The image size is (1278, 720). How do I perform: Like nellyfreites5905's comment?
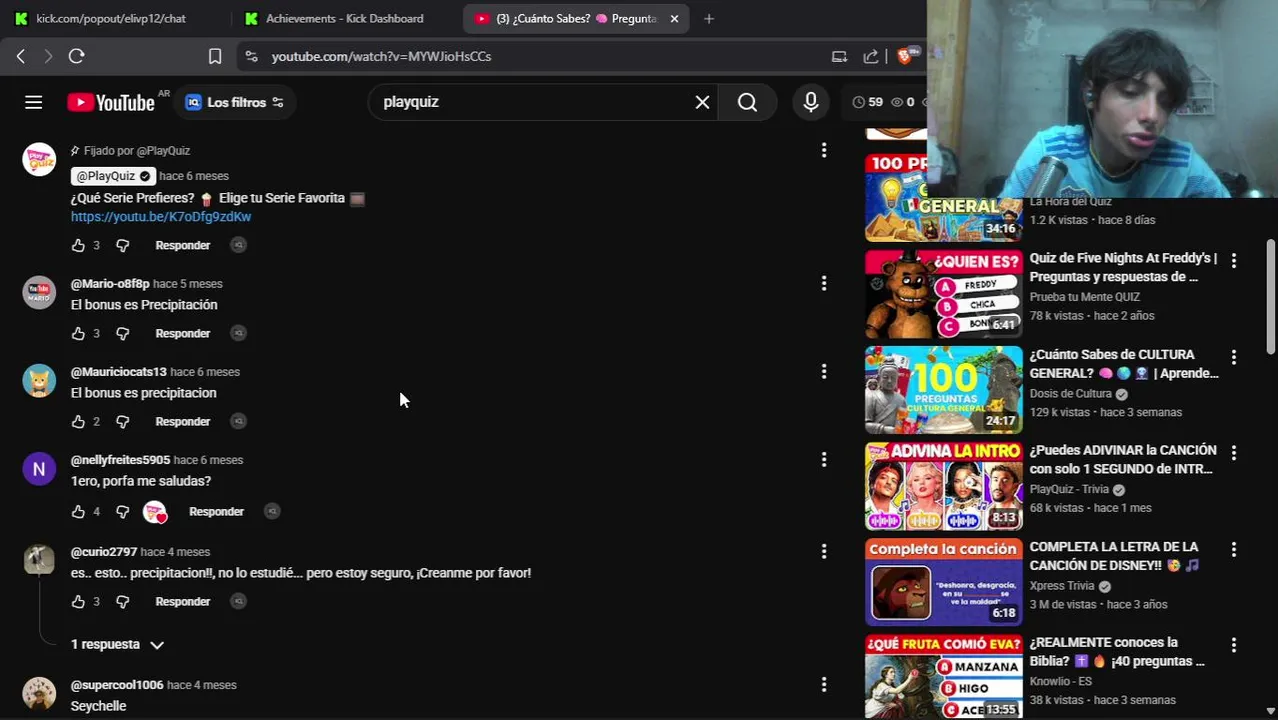pyautogui.click(x=78, y=511)
